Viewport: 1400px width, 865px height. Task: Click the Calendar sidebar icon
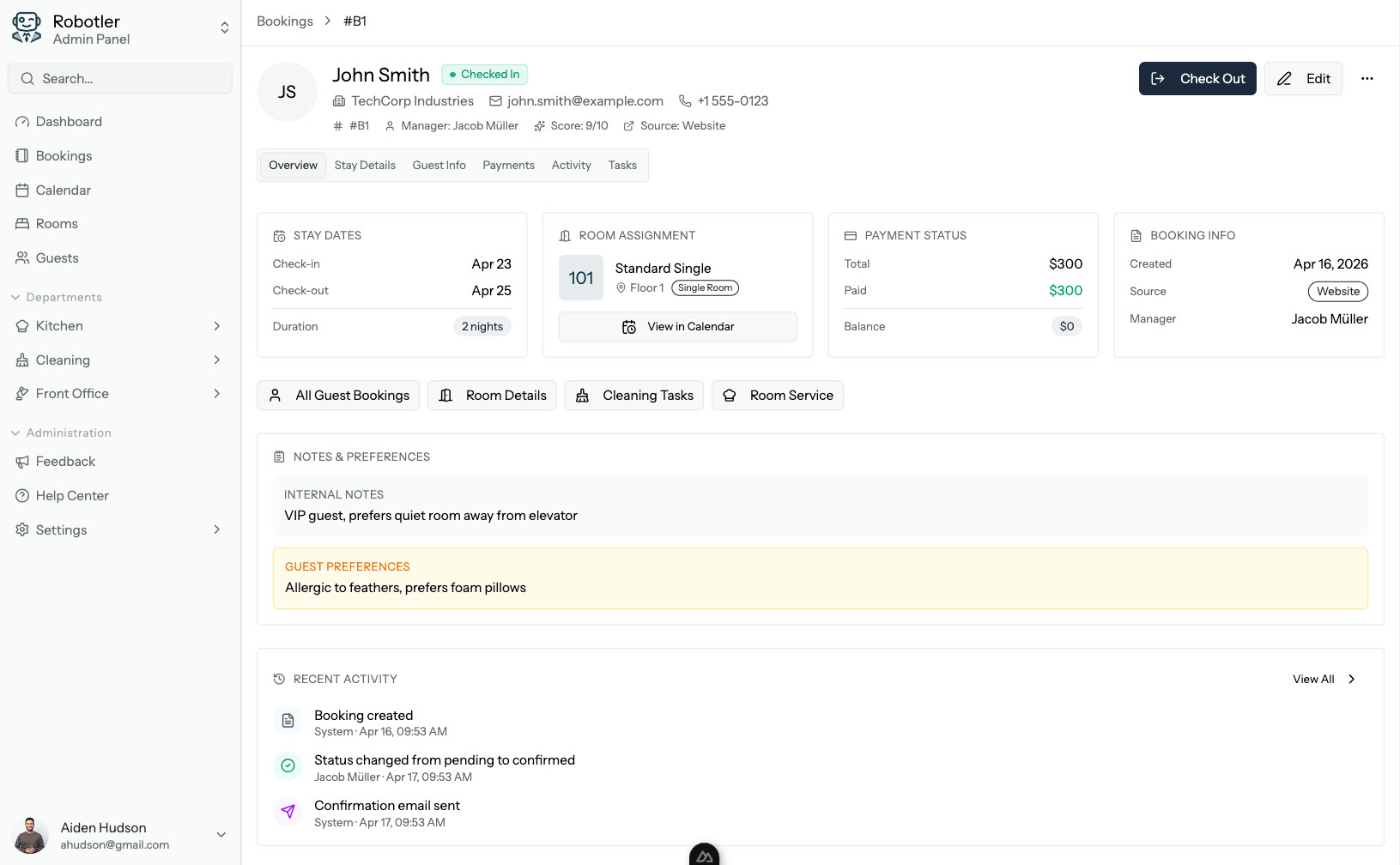(22, 190)
